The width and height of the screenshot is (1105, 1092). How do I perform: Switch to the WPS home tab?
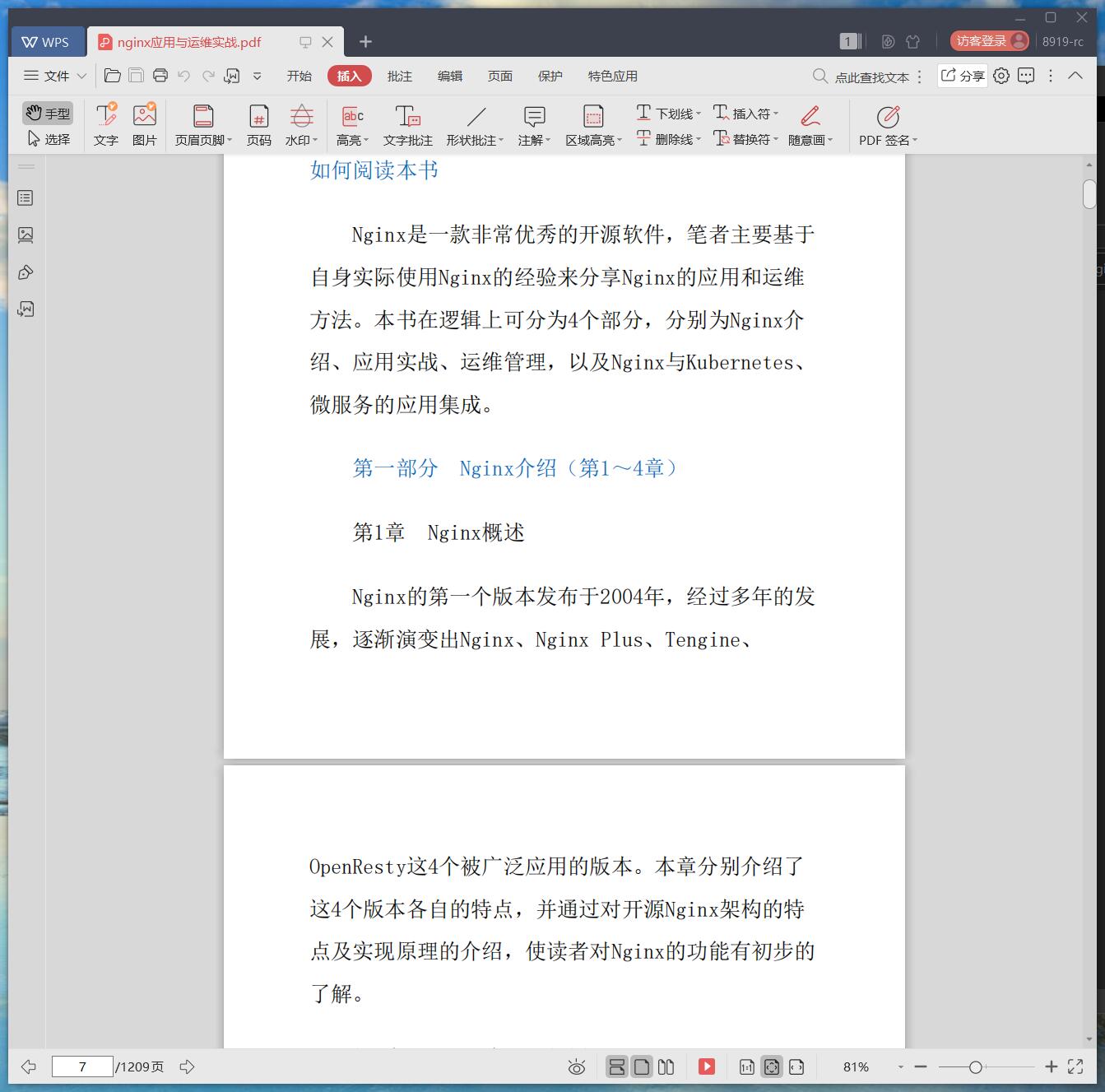(48, 42)
